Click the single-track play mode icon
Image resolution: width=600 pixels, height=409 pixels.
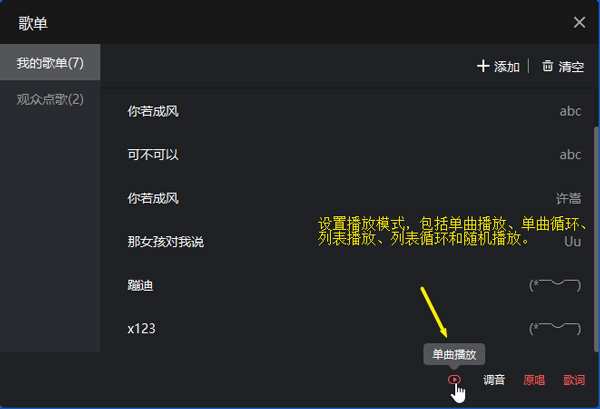pos(454,380)
